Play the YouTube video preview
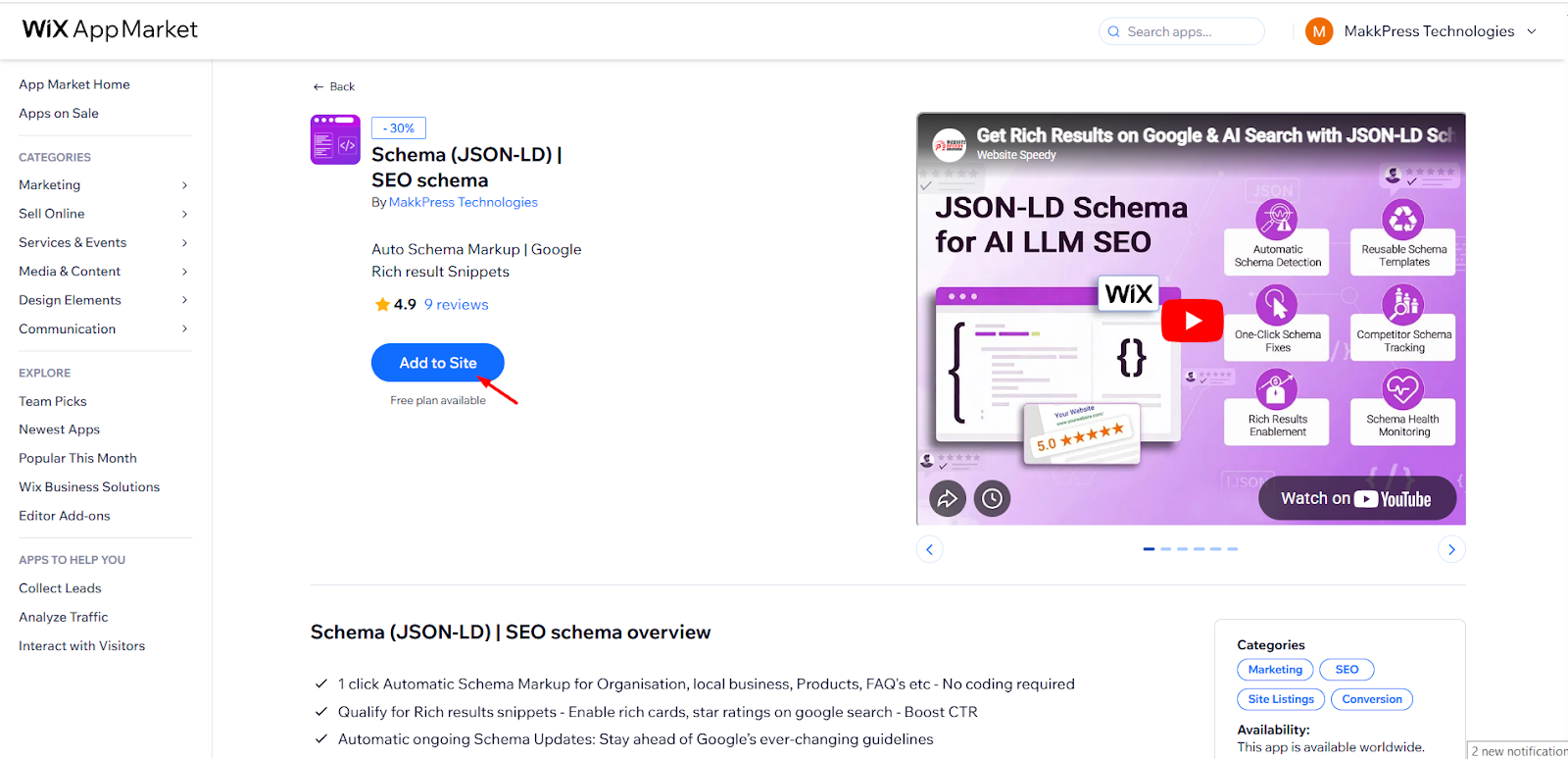The height and width of the screenshot is (759, 1568). click(1192, 321)
